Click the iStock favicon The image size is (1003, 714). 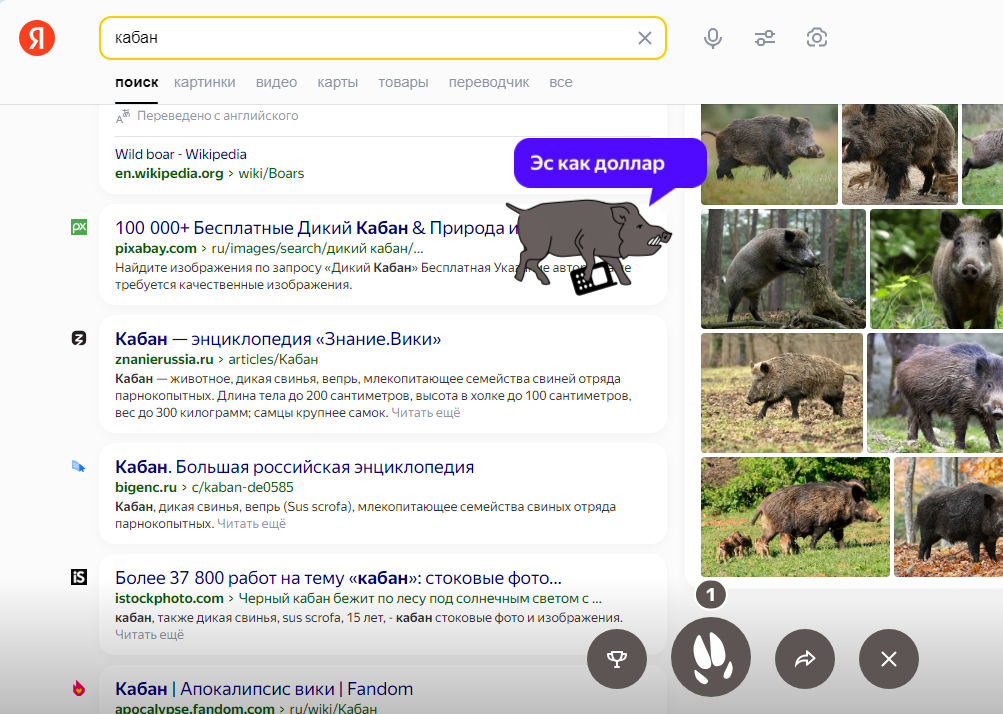pyautogui.click(x=79, y=578)
